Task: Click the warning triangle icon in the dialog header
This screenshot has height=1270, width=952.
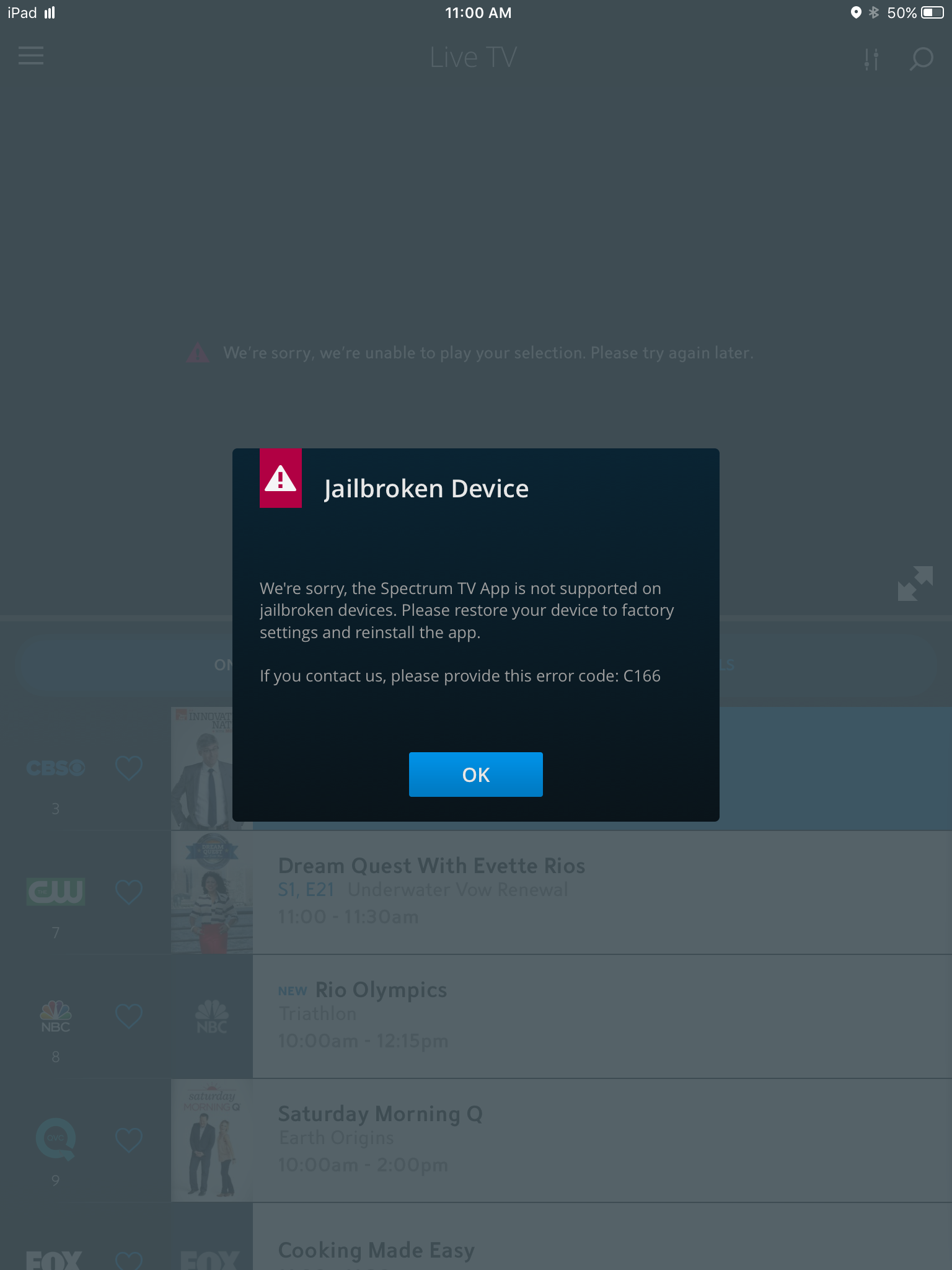Action: tap(281, 478)
